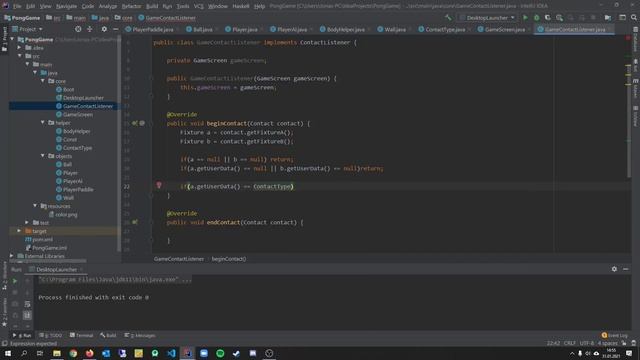Open Search Everywhere magnifier icon

pos(633,18)
